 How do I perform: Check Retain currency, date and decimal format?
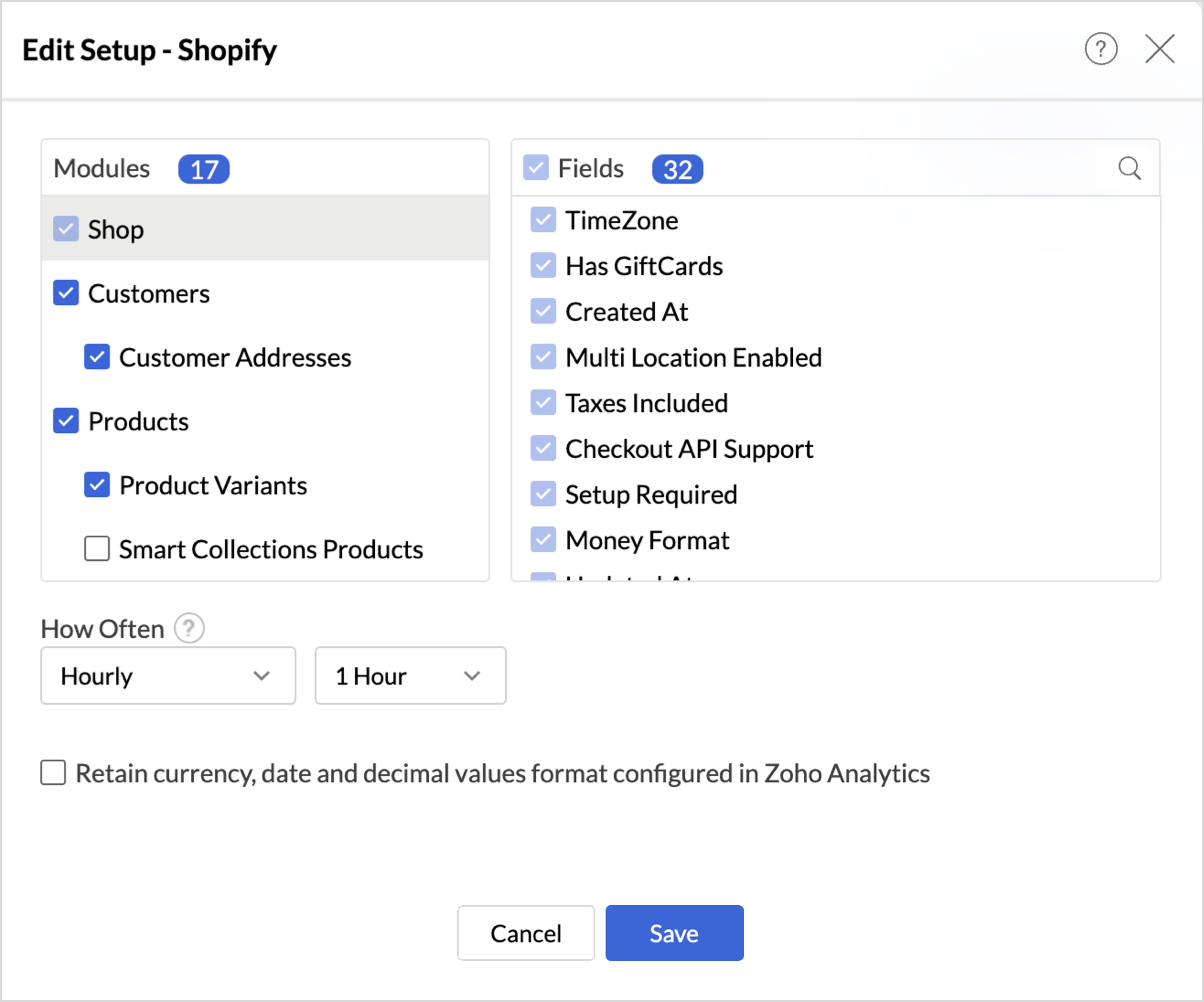click(53, 773)
